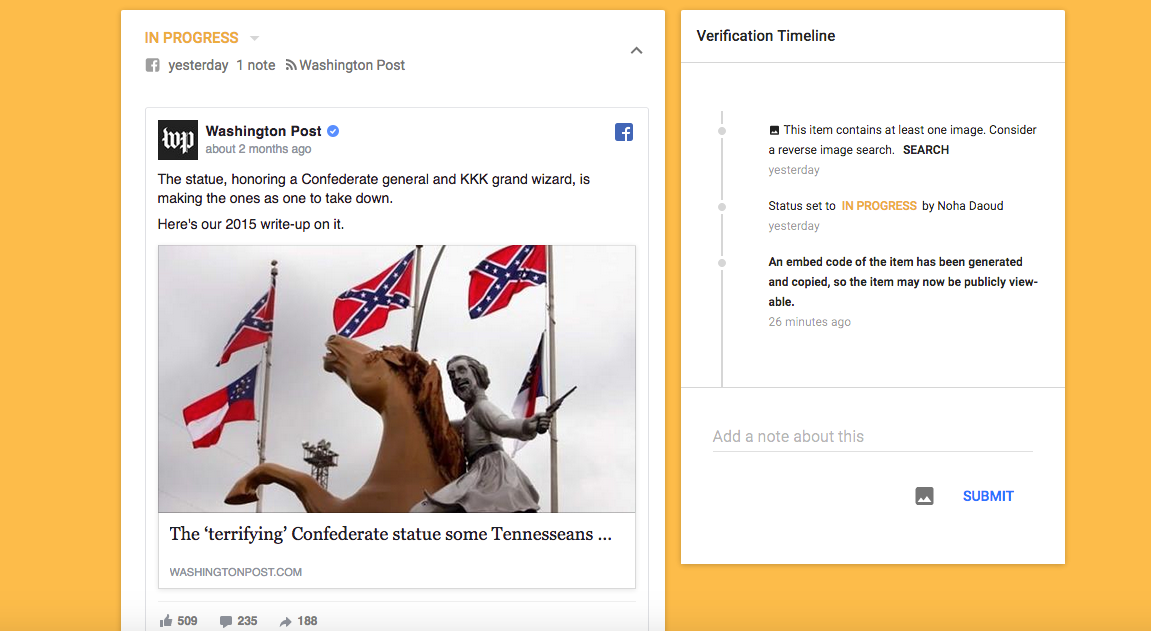The width and height of the screenshot is (1151, 631).
Task: Open the Facebook logo on embedded post
Action: [x=624, y=132]
